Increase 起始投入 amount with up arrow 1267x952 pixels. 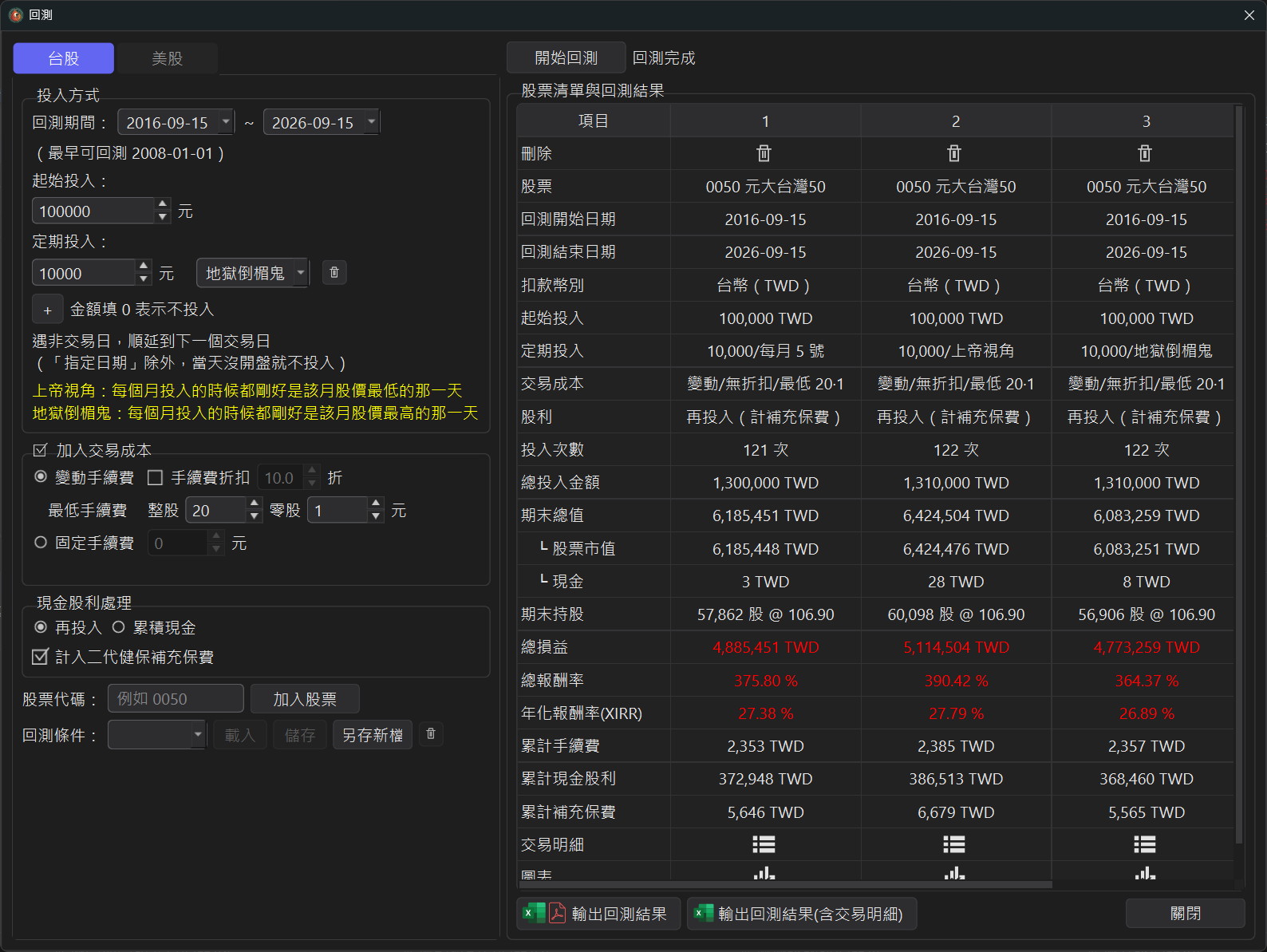[x=163, y=205]
